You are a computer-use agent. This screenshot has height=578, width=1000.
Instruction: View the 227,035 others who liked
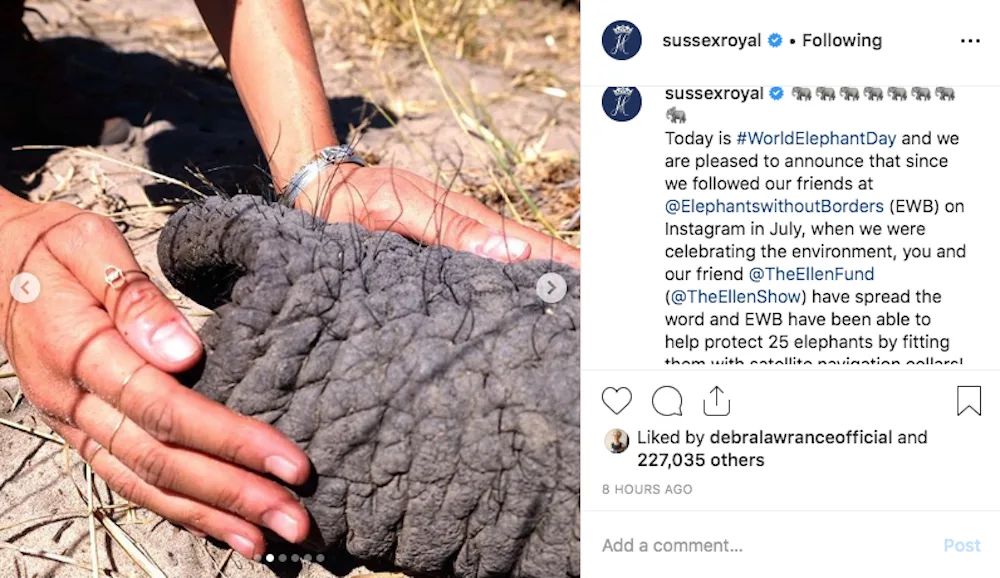(x=700, y=460)
